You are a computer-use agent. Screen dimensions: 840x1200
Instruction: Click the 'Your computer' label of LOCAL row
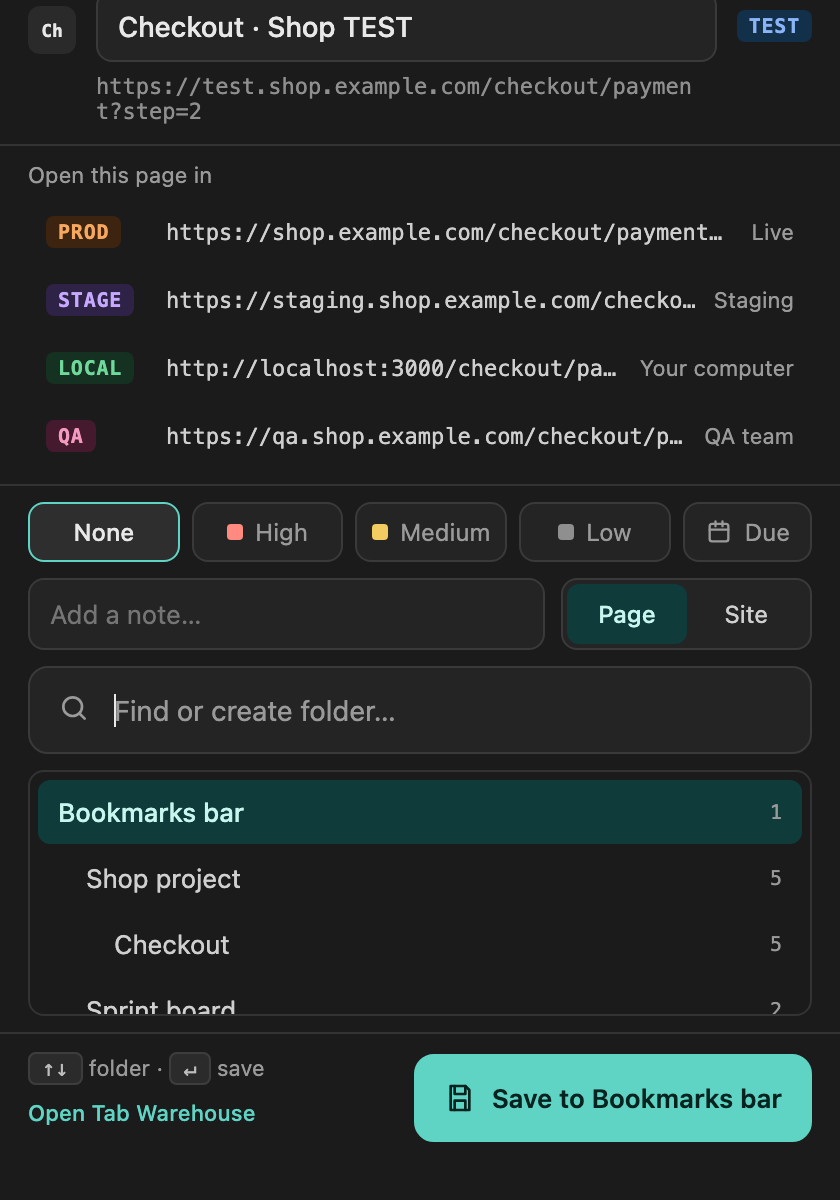717,368
